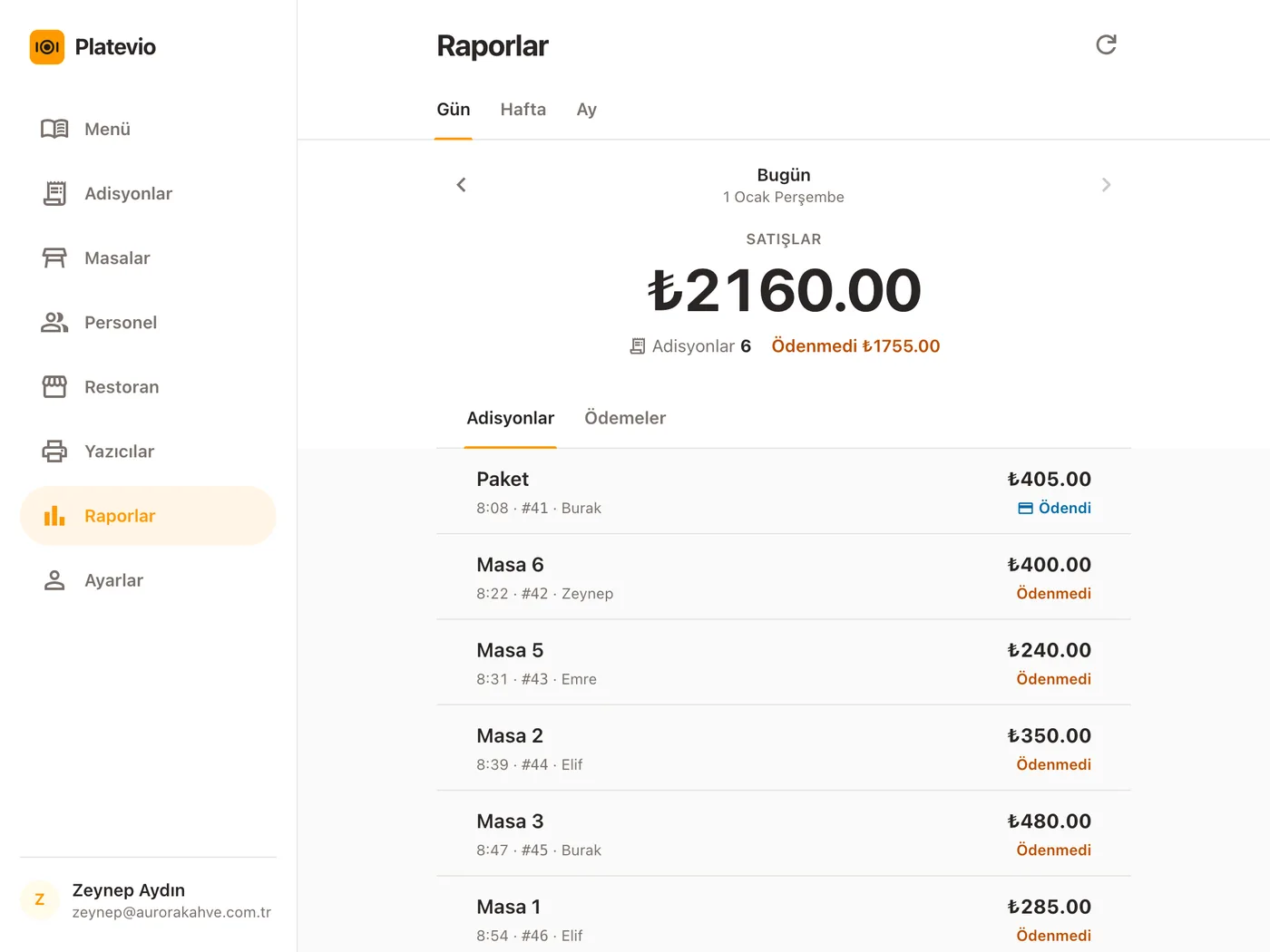Navigate to Yazıcılar in the sidebar
This screenshot has width=1270, height=952.
click(148, 451)
